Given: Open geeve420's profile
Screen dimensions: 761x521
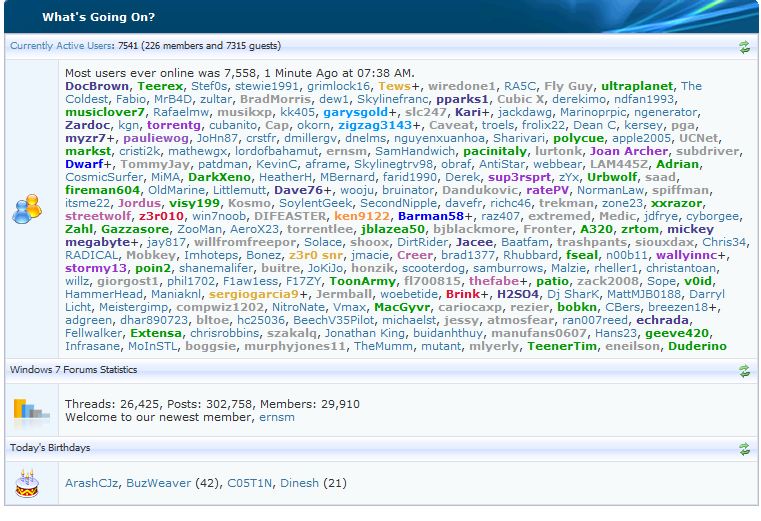Looking at the screenshot, I should click(x=677, y=333).
